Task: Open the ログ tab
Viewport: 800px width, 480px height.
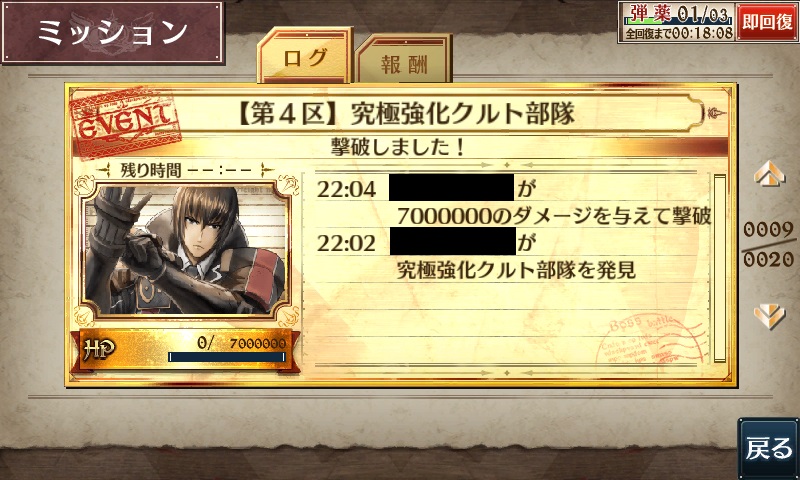Action: [x=305, y=56]
